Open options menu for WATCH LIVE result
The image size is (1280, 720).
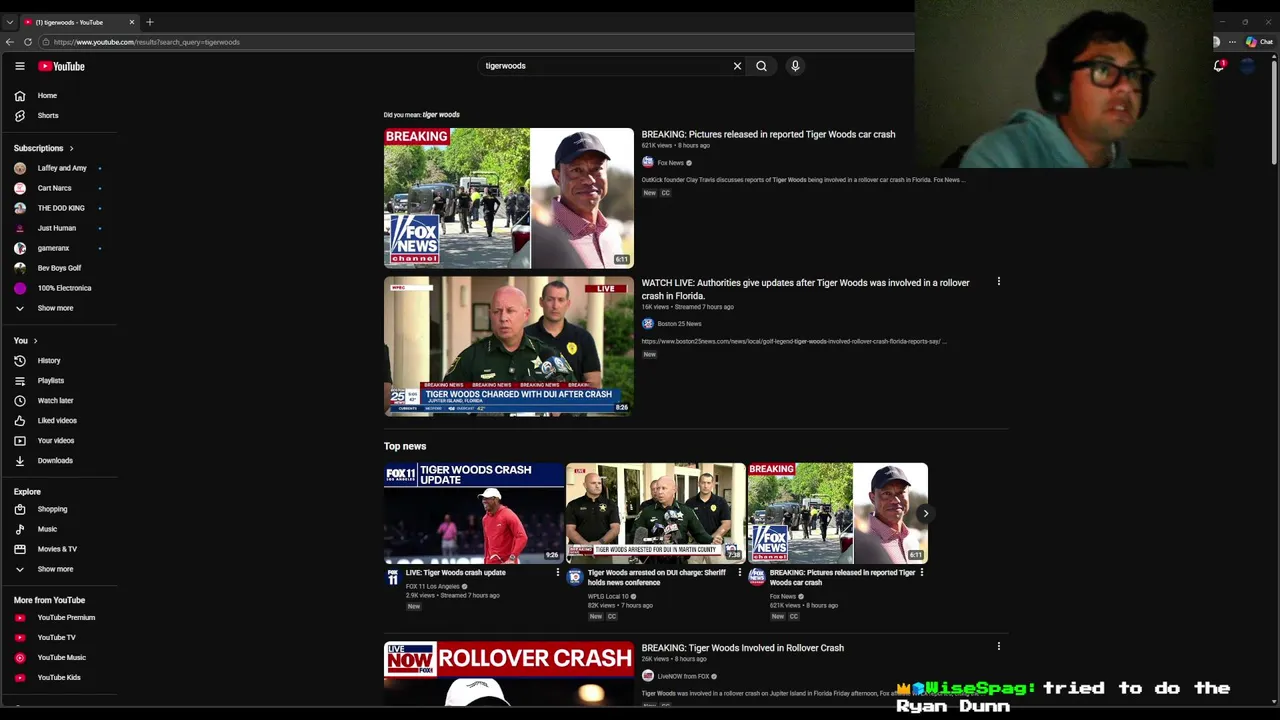pos(998,282)
